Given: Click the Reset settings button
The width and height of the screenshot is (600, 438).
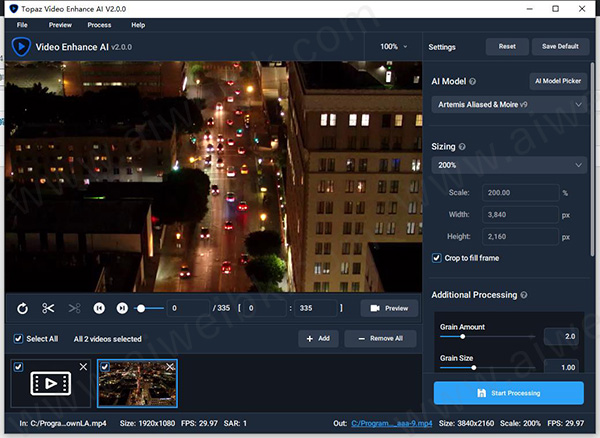Looking at the screenshot, I should click(507, 47).
